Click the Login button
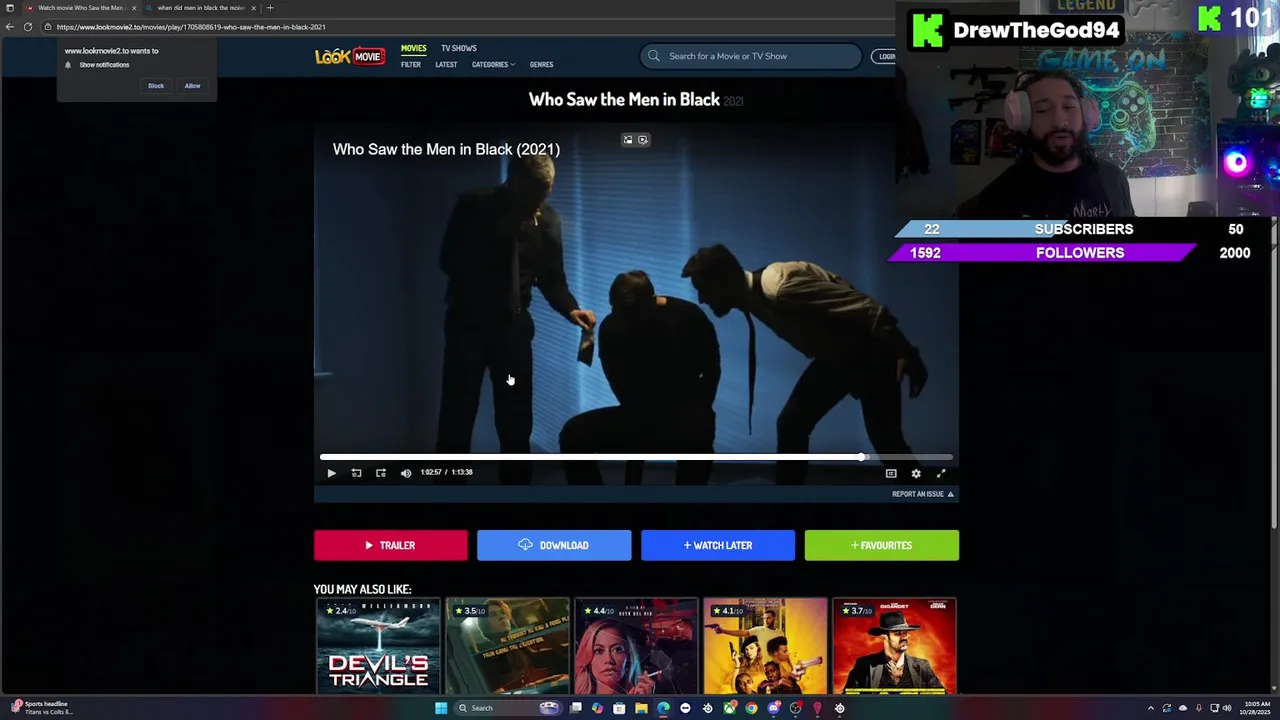This screenshot has width=1280, height=720. click(x=886, y=56)
